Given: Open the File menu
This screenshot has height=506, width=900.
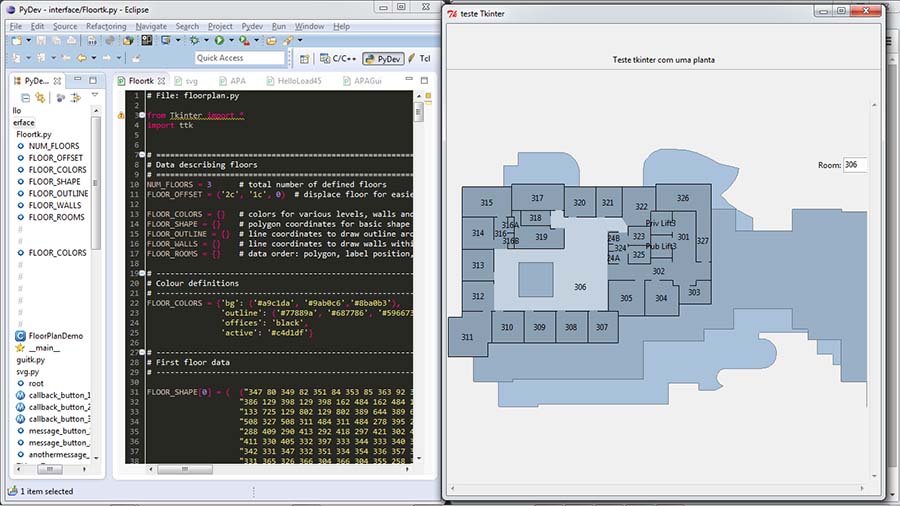Looking at the screenshot, I should click(15, 26).
